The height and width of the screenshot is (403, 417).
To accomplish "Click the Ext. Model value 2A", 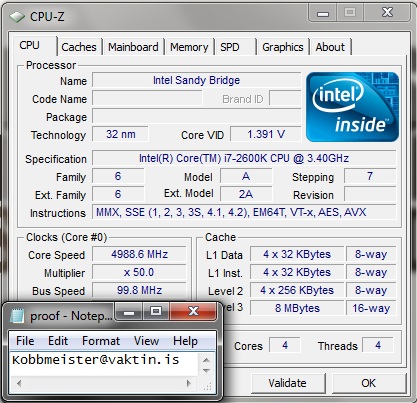I will click(246, 194).
